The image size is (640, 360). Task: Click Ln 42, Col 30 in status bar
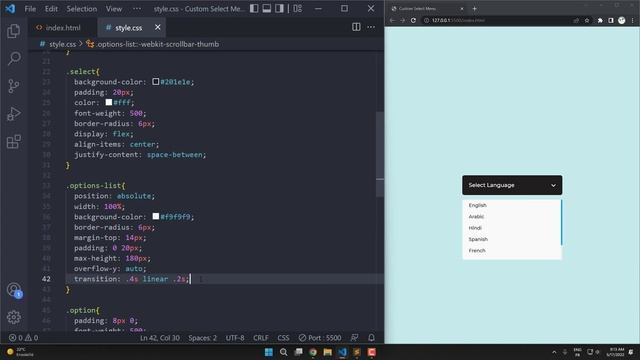(x=160, y=338)
